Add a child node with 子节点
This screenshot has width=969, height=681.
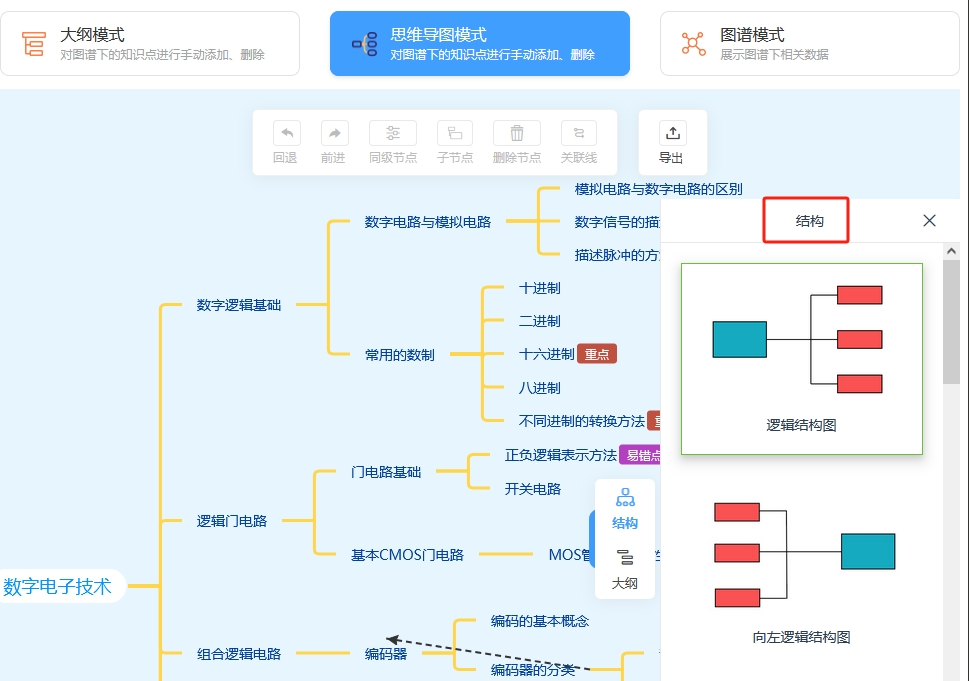[x=455, y=134]
